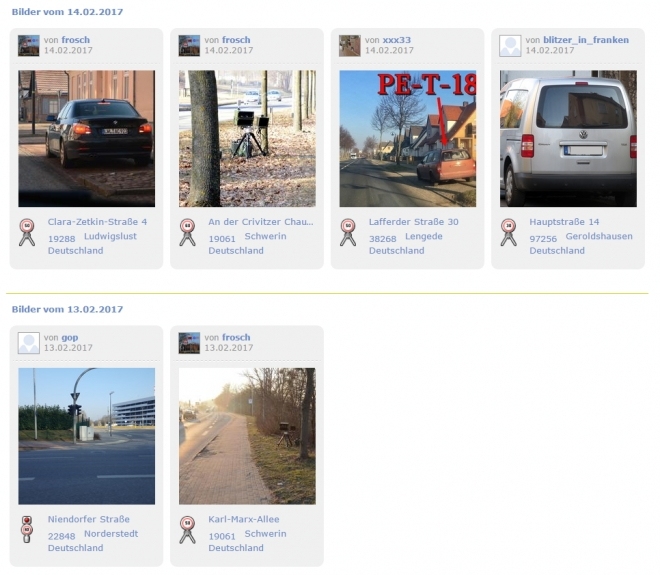Screen dimensions: 660x575
Task: Click the speed camera icon for Clara-Zetkin-Straße
Action: click(27, 232)
